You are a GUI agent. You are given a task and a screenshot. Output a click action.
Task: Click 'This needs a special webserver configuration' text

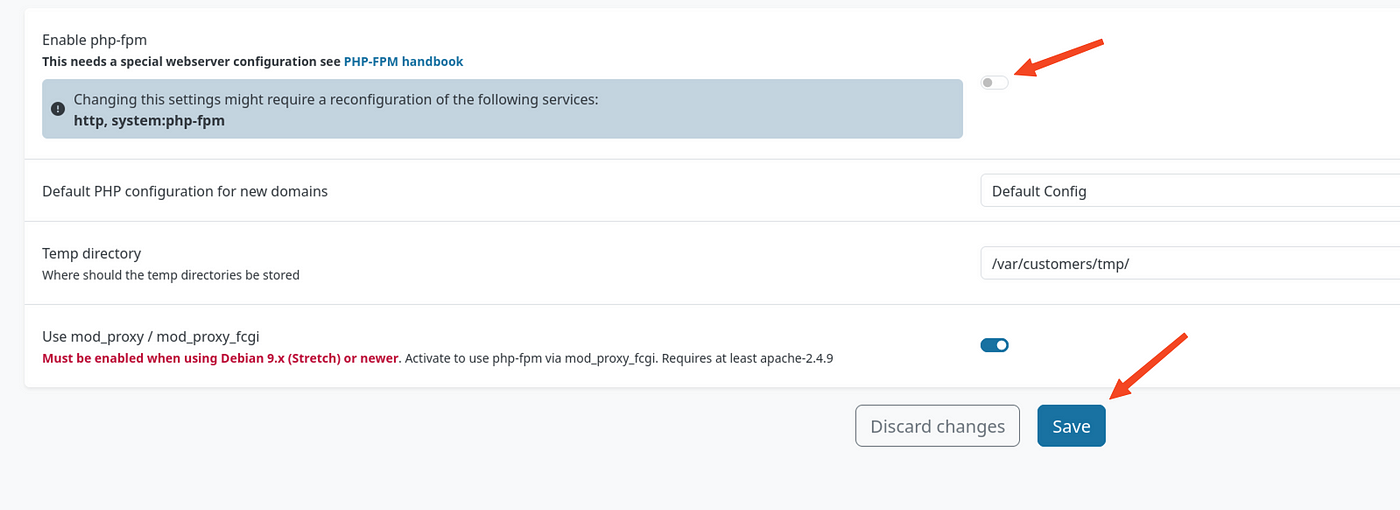pyautogui.click(x=191, y=61)
